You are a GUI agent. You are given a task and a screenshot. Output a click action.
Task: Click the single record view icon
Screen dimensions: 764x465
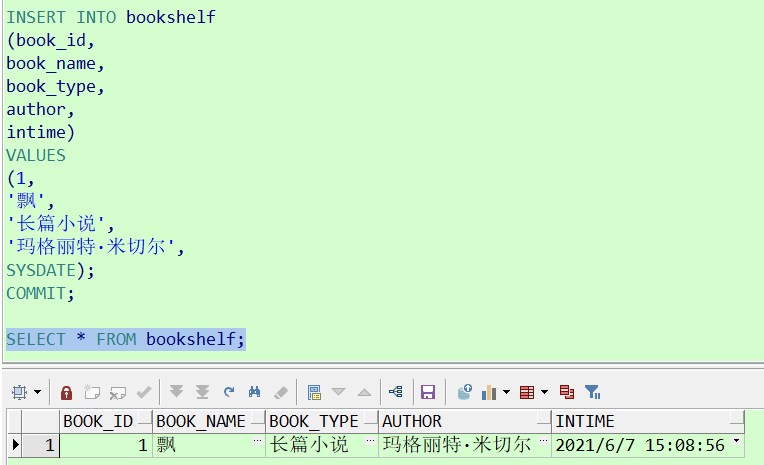314,392
